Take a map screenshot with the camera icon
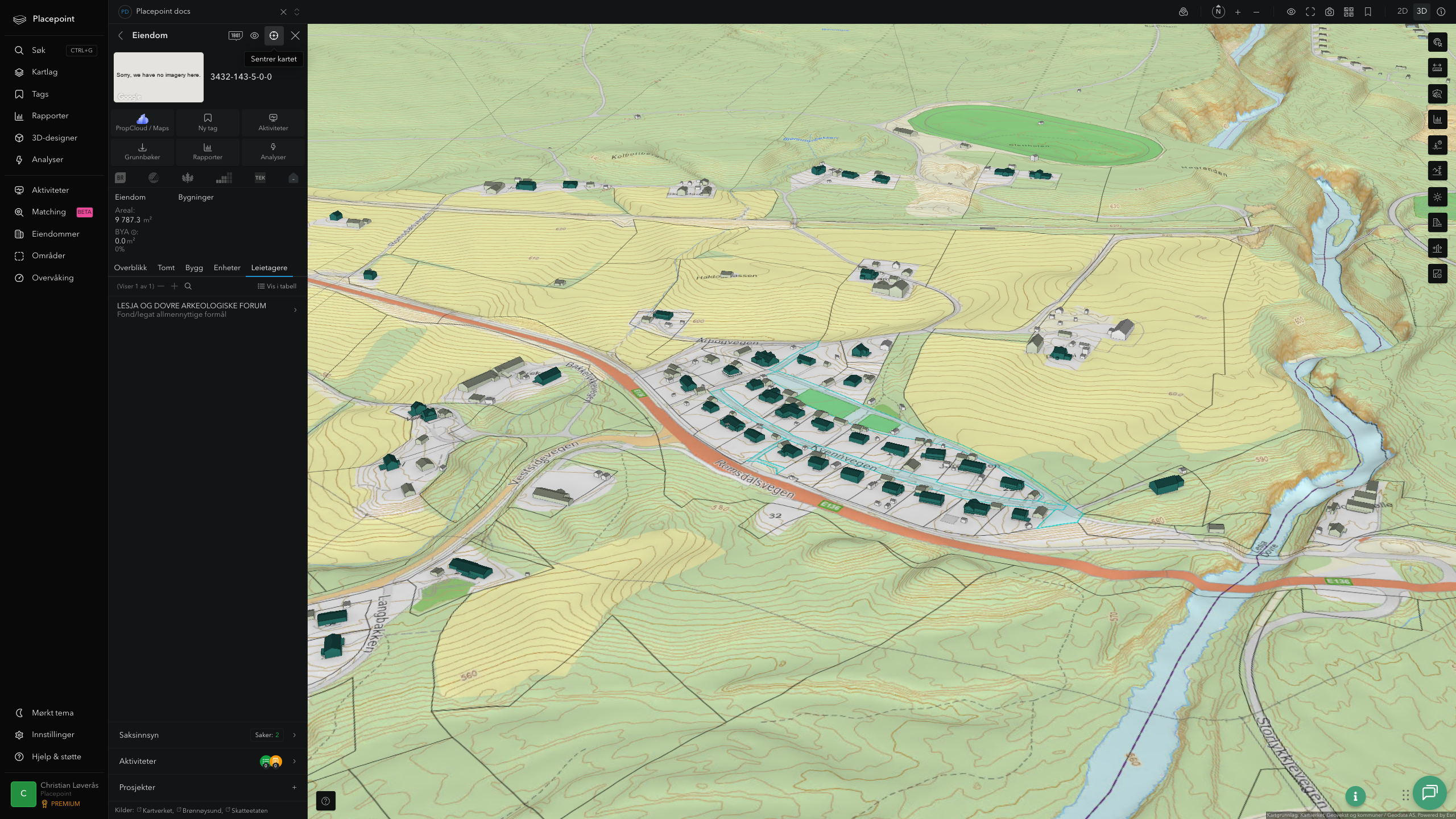 [x=1330, y=11]
